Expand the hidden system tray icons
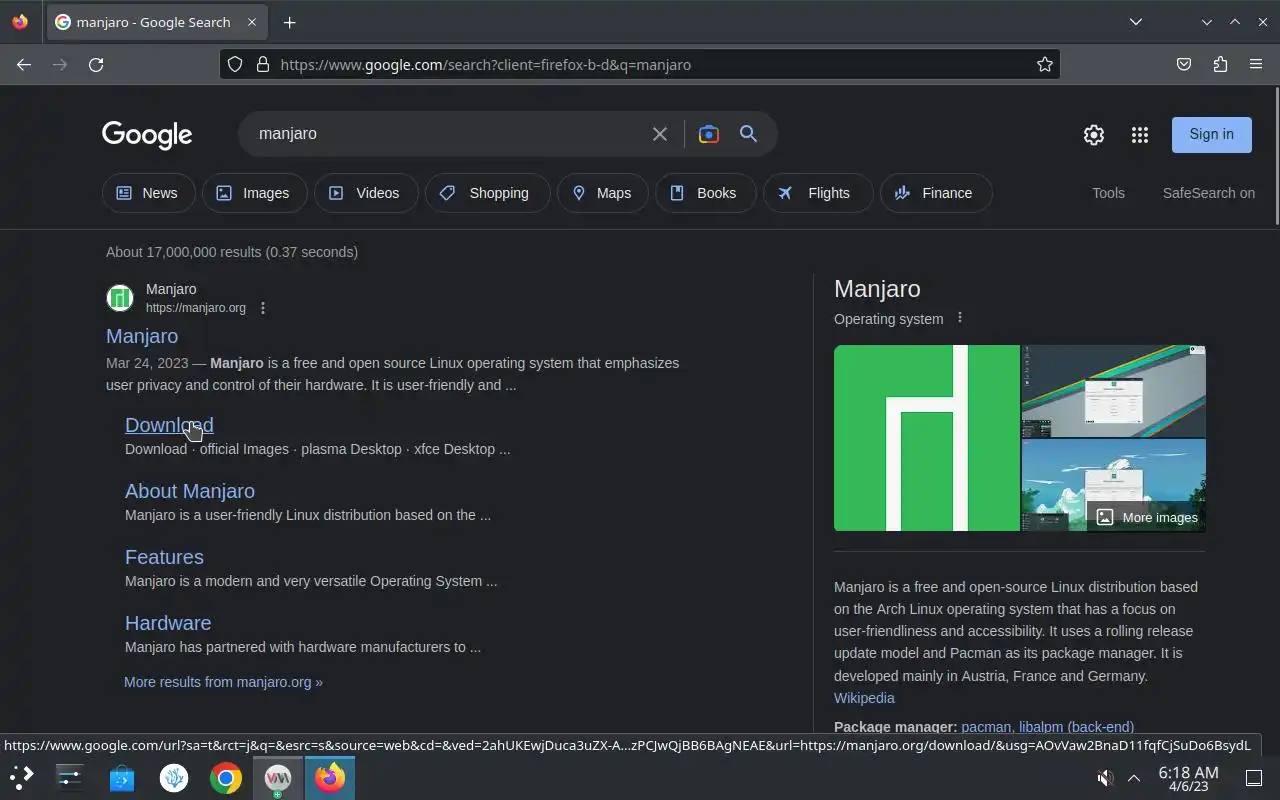Viewport: 1280px width, 800px height. coord(1134,778)
